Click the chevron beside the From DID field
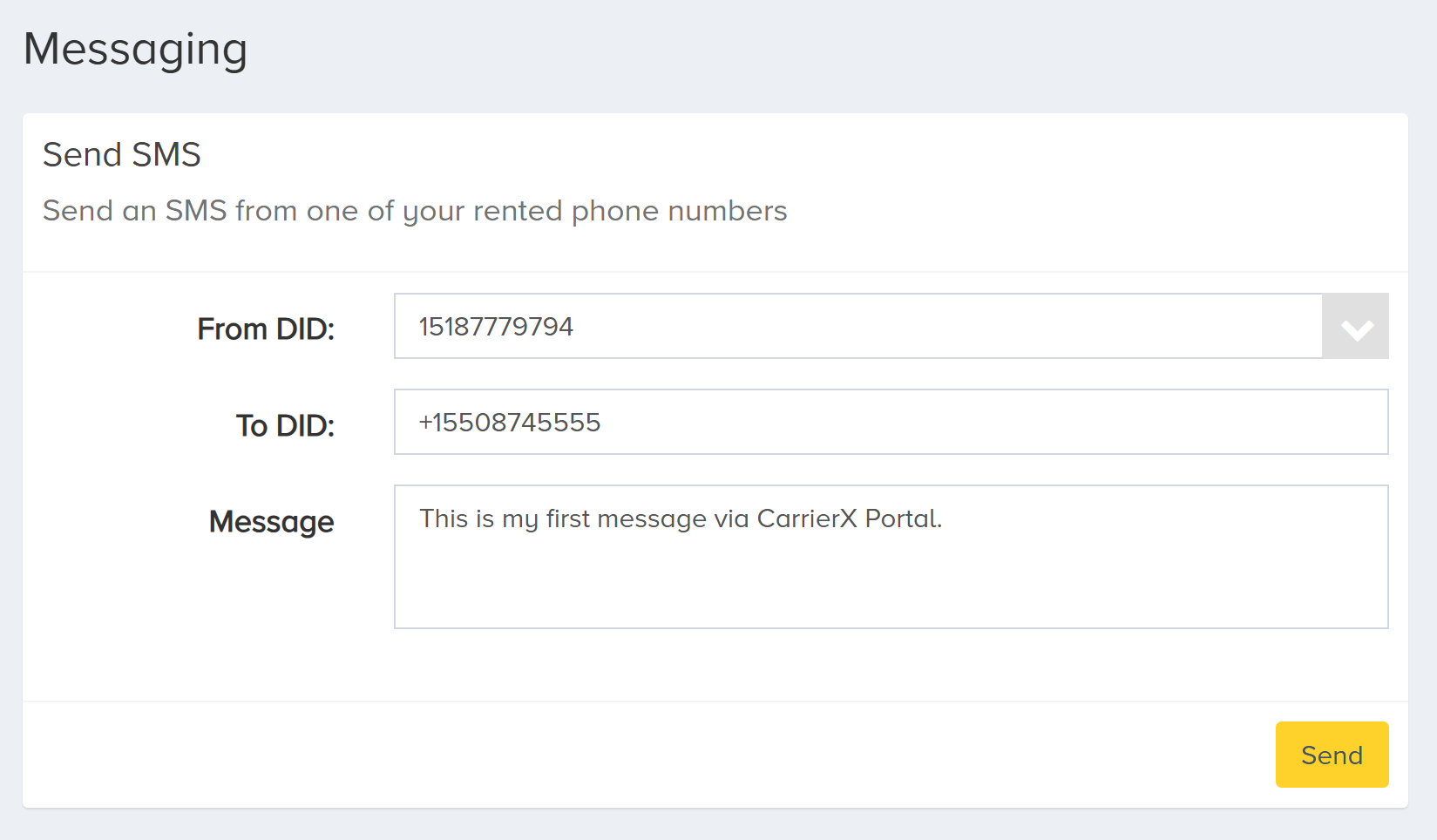This screenshot has height=840, width=1437. (1356, 327)
